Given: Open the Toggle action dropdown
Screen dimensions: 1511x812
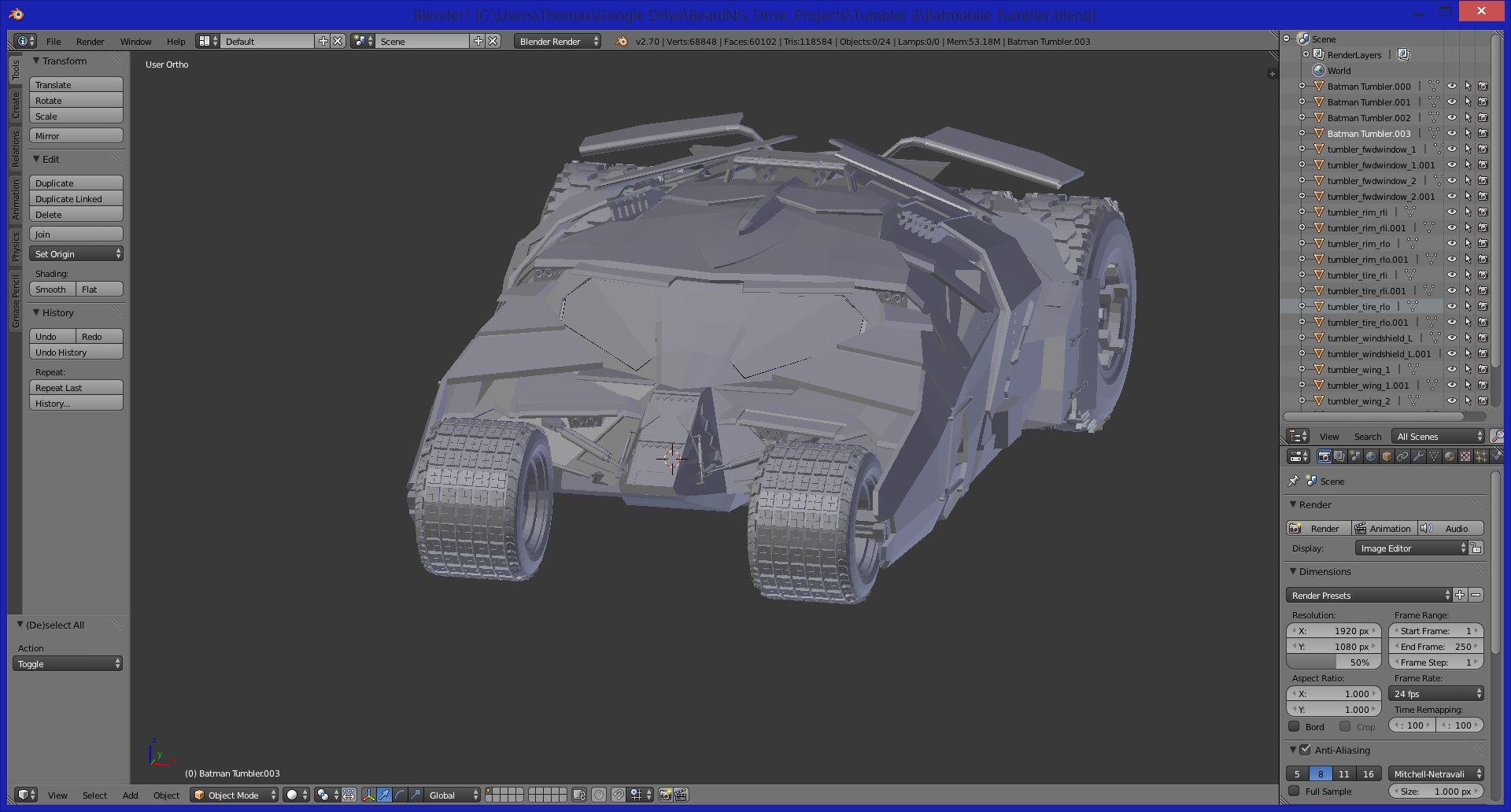Looking at the screenshot, I should click(x=68, y=663).
